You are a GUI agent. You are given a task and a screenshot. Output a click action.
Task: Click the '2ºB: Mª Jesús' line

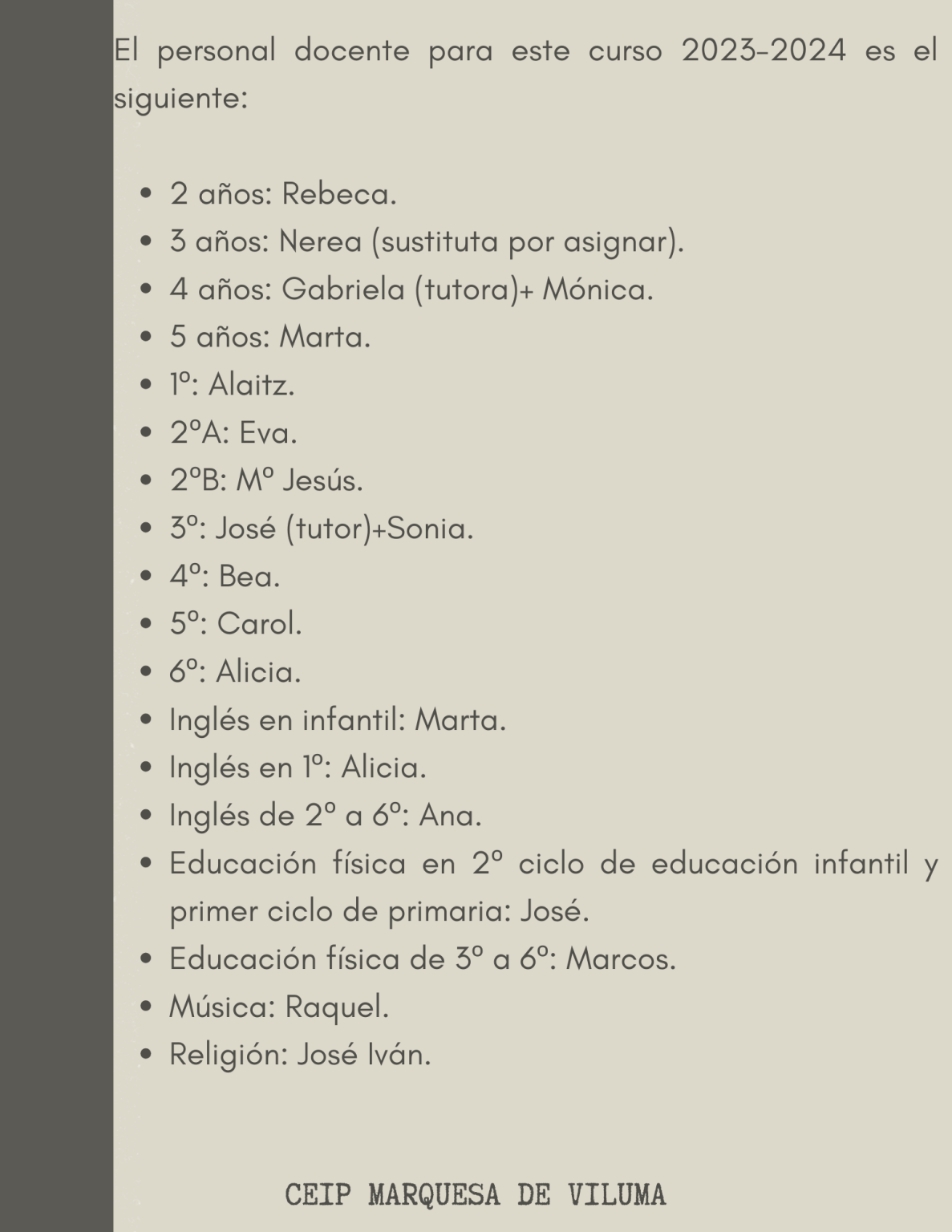(x=266, y=481)
